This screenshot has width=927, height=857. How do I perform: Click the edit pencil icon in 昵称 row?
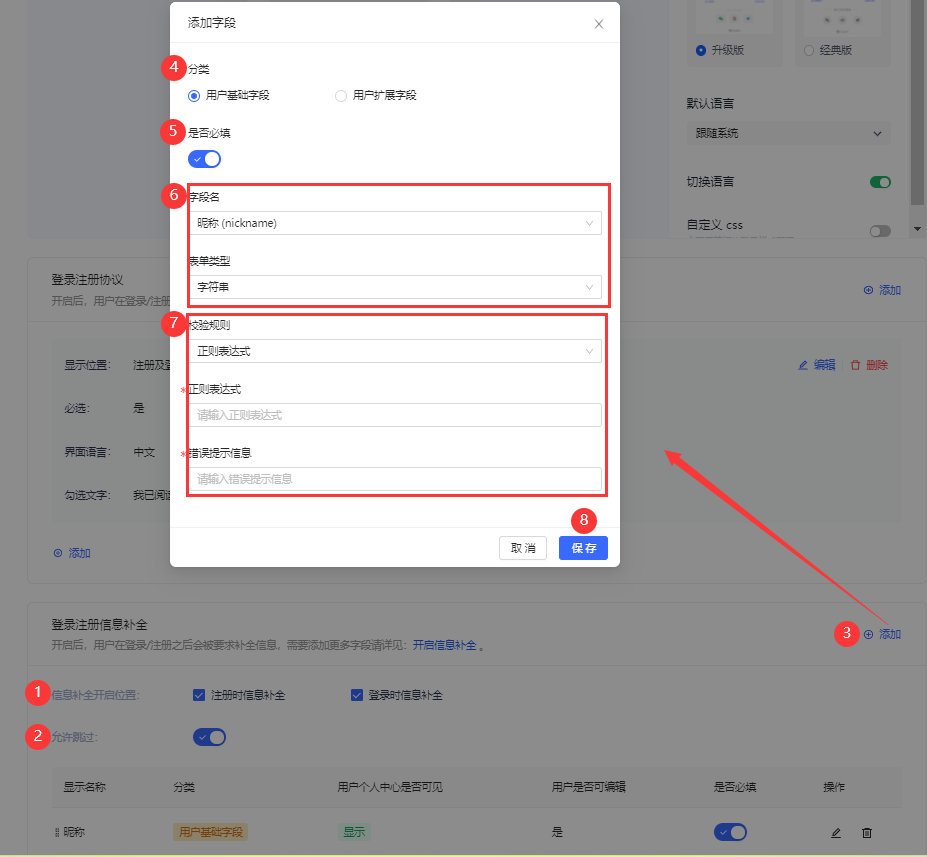click(x=836, y=832)
